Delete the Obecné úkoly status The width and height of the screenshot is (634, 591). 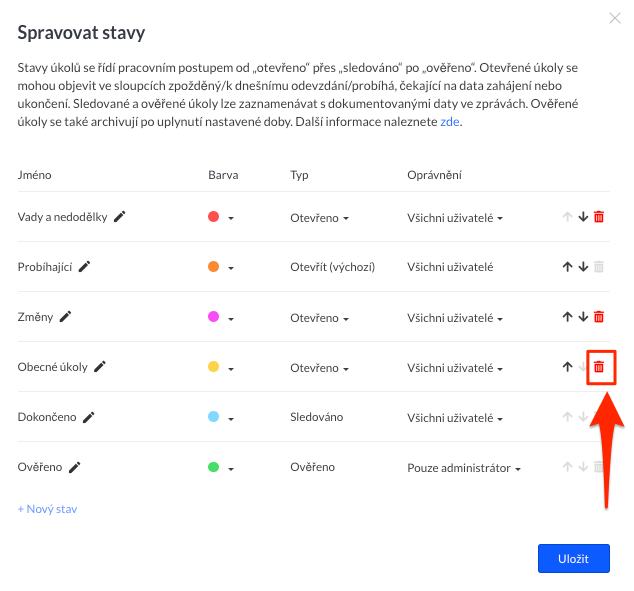(599, 367)
